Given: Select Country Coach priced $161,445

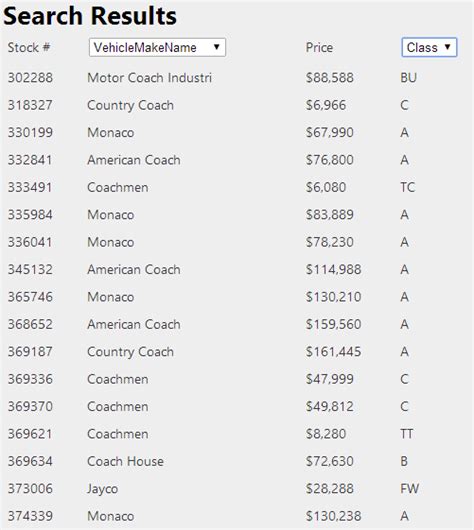Looking at the screenshot, I should point(131,352).
